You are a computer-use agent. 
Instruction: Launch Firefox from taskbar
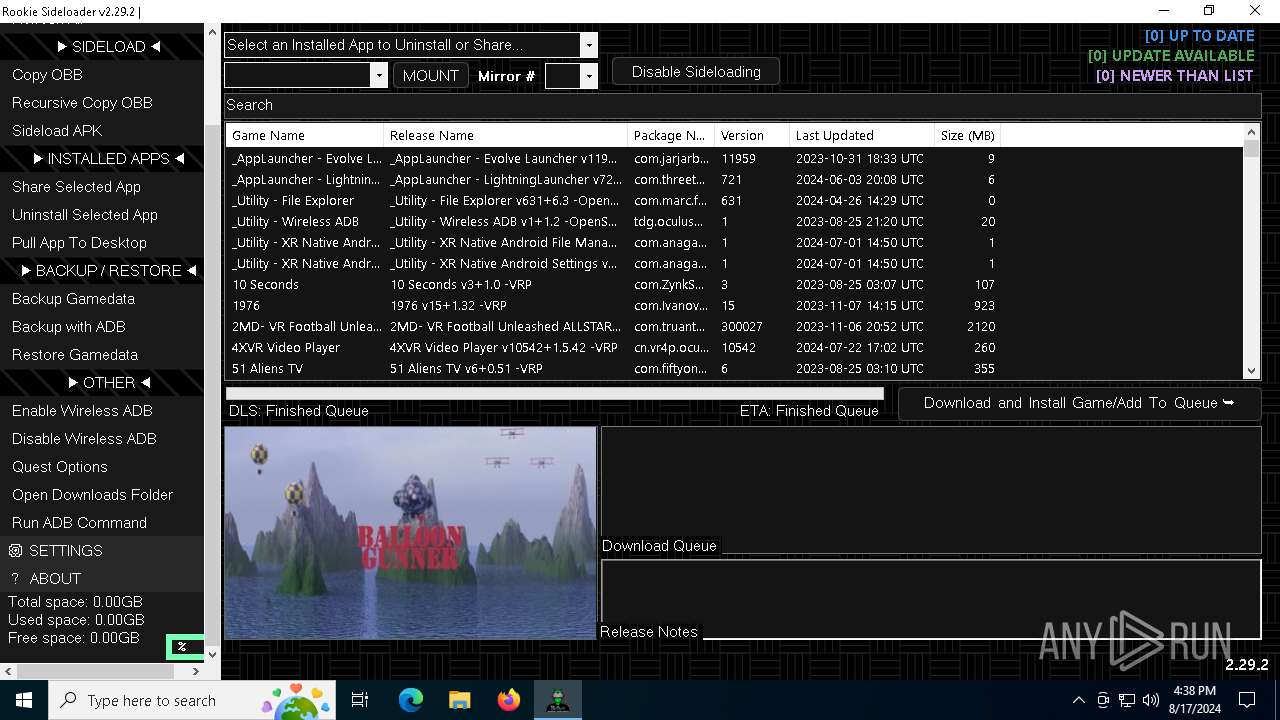point(509,700)
